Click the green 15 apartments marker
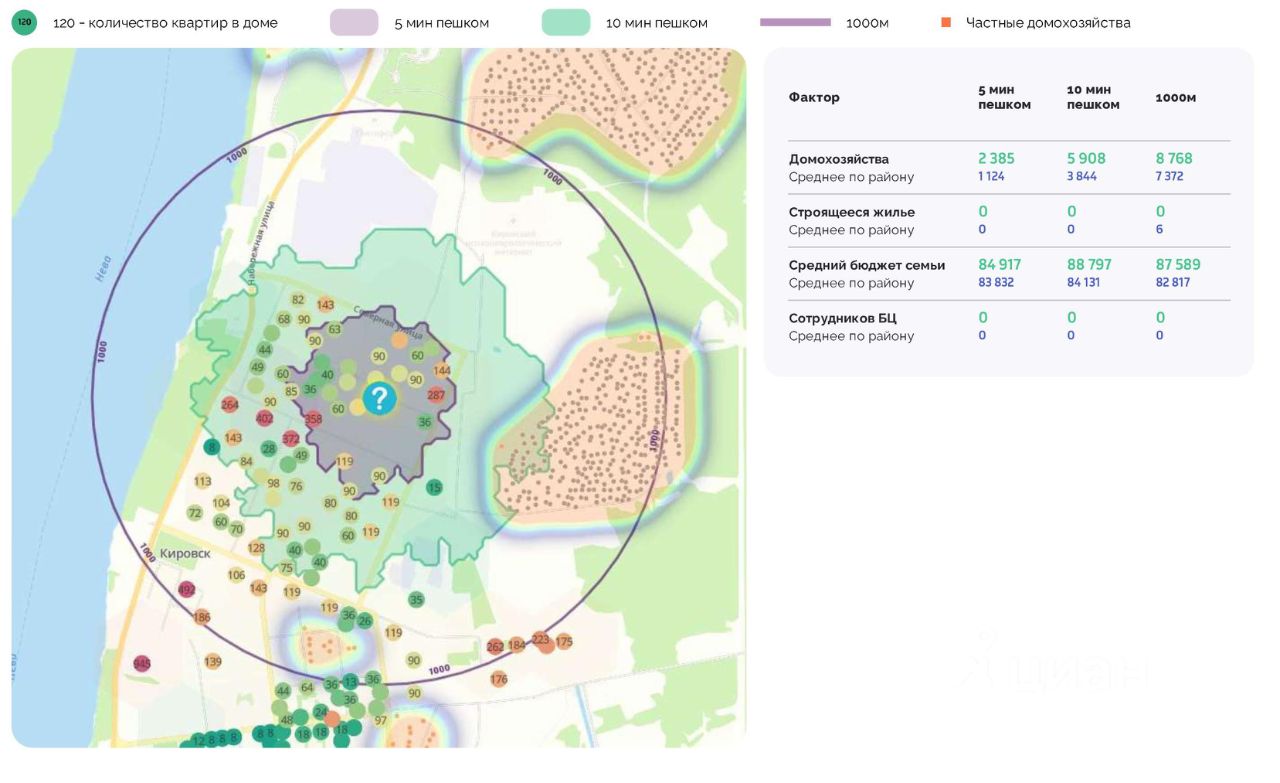 [434, 487]
